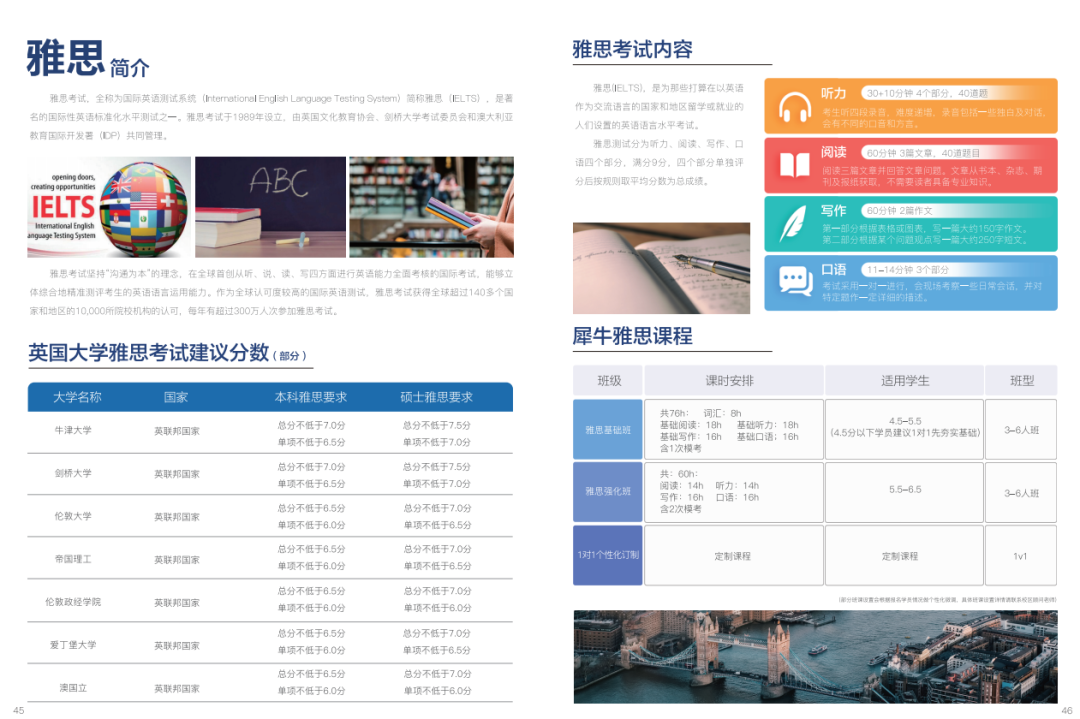This screenshot has height=719, width=1080.
Task: Open the IELTS globe flags image
Action: 109,207
